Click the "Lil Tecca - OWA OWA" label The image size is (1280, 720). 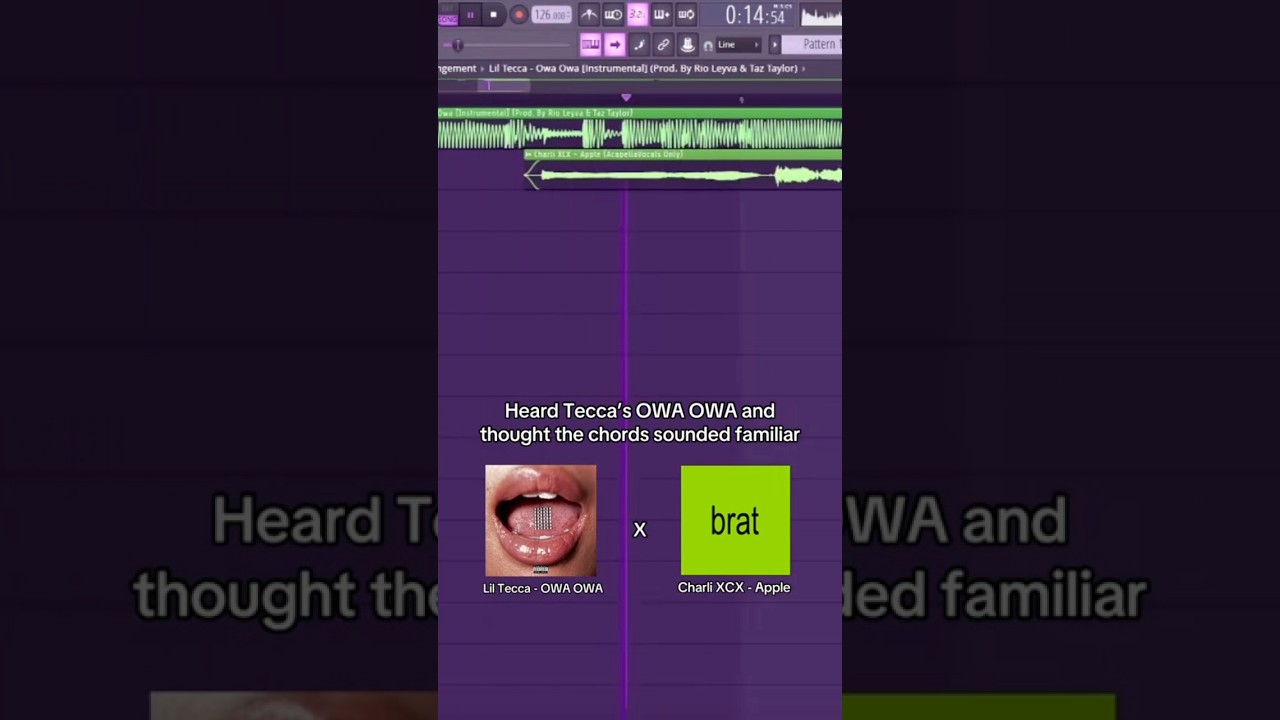click(x=543, y=588)
